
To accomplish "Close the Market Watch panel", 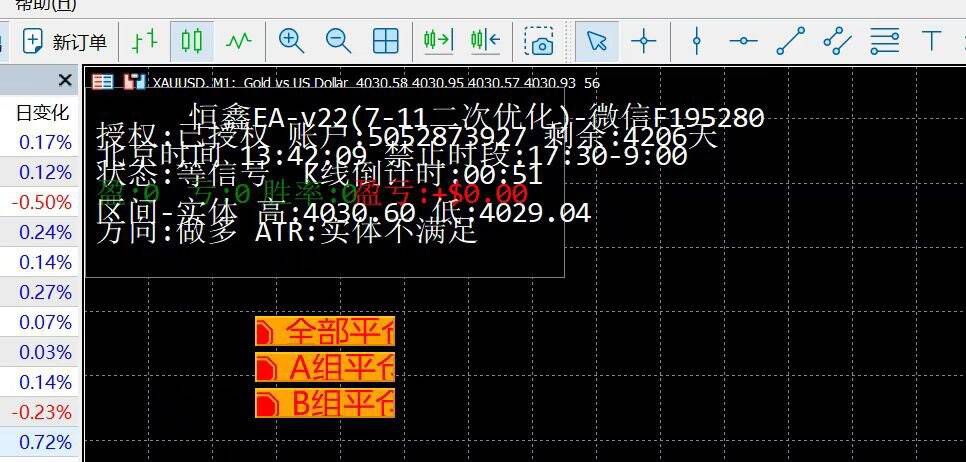I will click(x=65, y=80).
